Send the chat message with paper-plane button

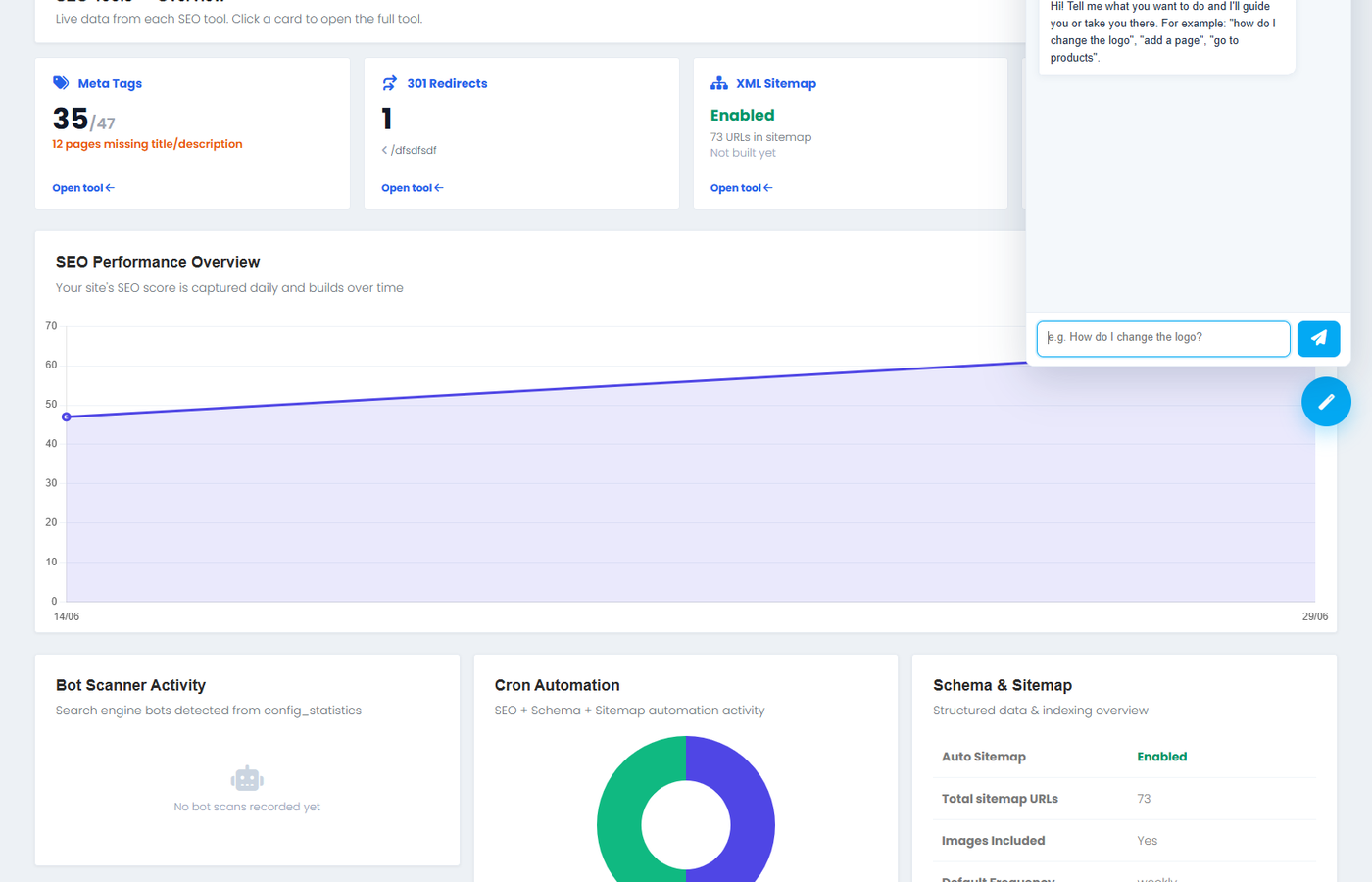tap(1318, 338)
